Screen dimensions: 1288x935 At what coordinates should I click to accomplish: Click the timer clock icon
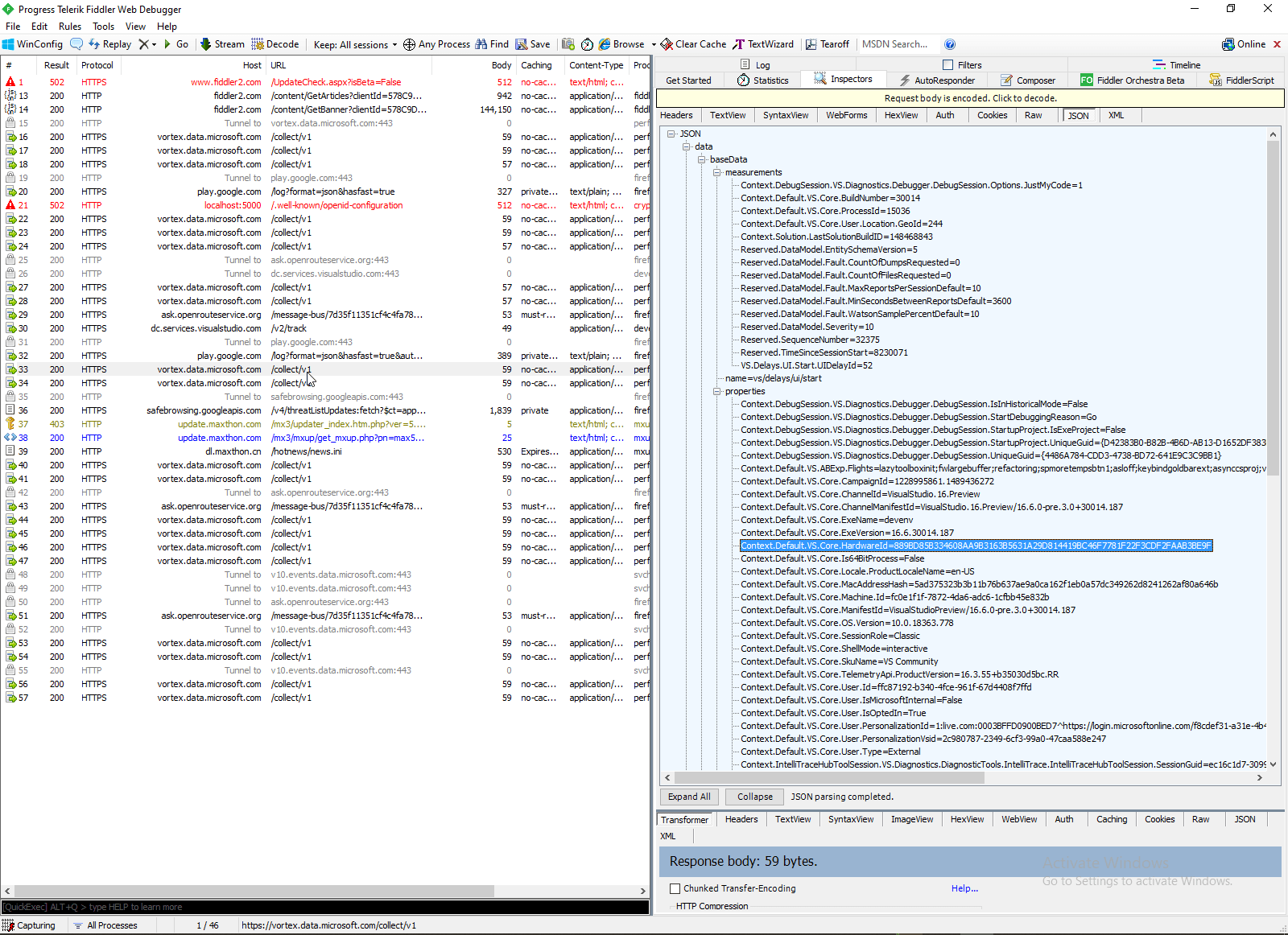tap(587, 44)
